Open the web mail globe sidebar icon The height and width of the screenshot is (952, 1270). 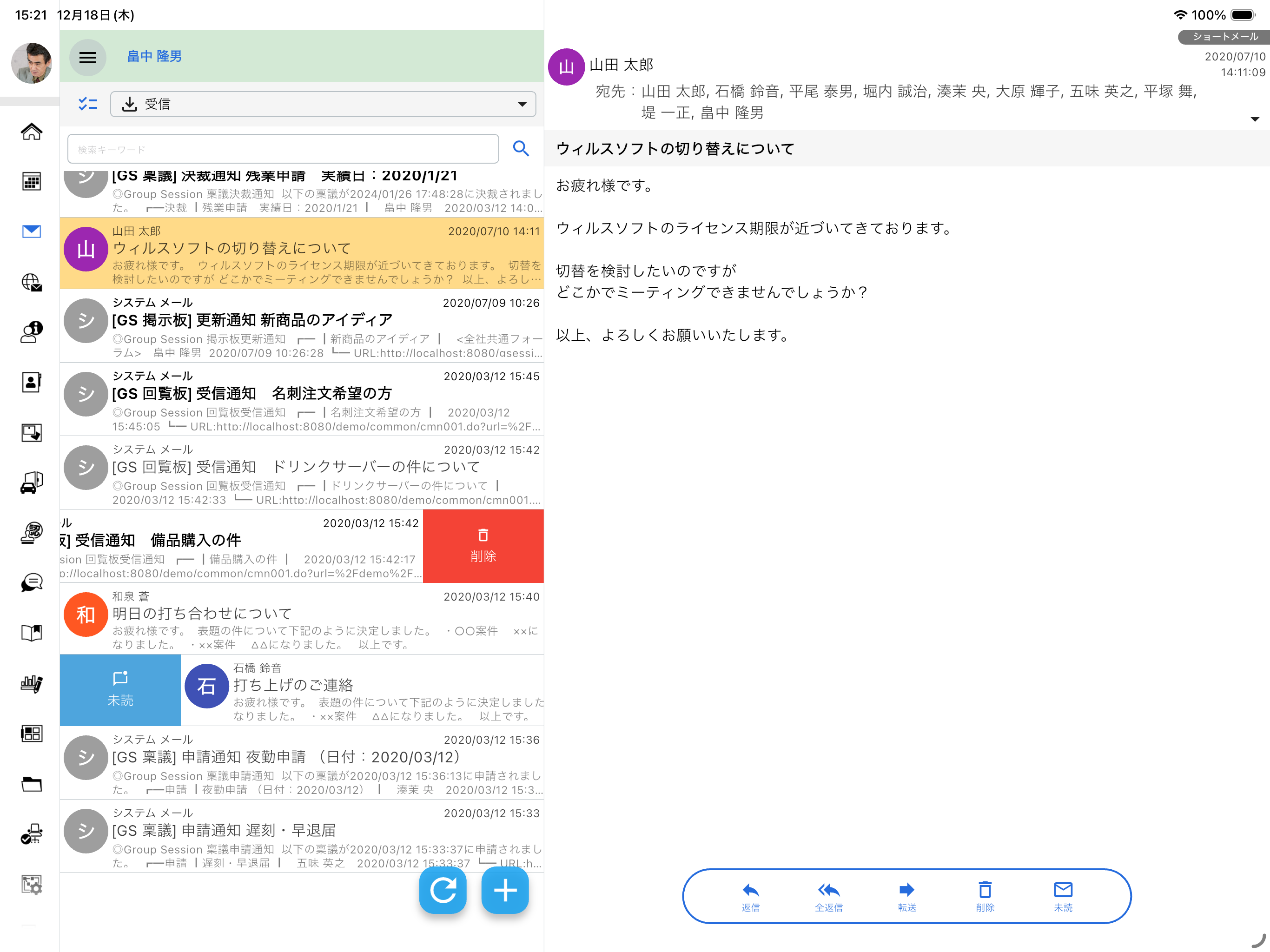click(32, 282)
